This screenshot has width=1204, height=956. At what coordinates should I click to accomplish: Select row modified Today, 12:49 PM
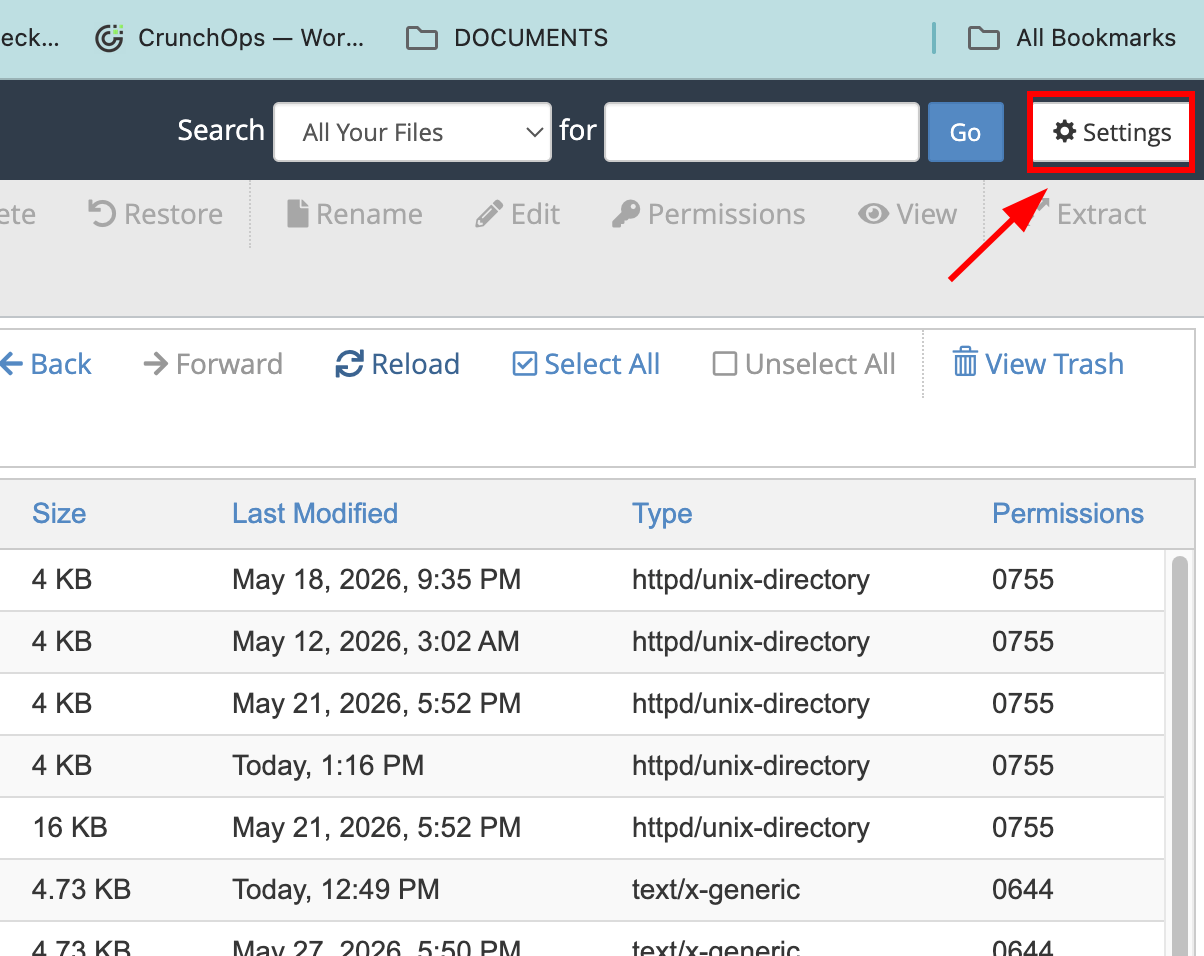coord(582,889)
